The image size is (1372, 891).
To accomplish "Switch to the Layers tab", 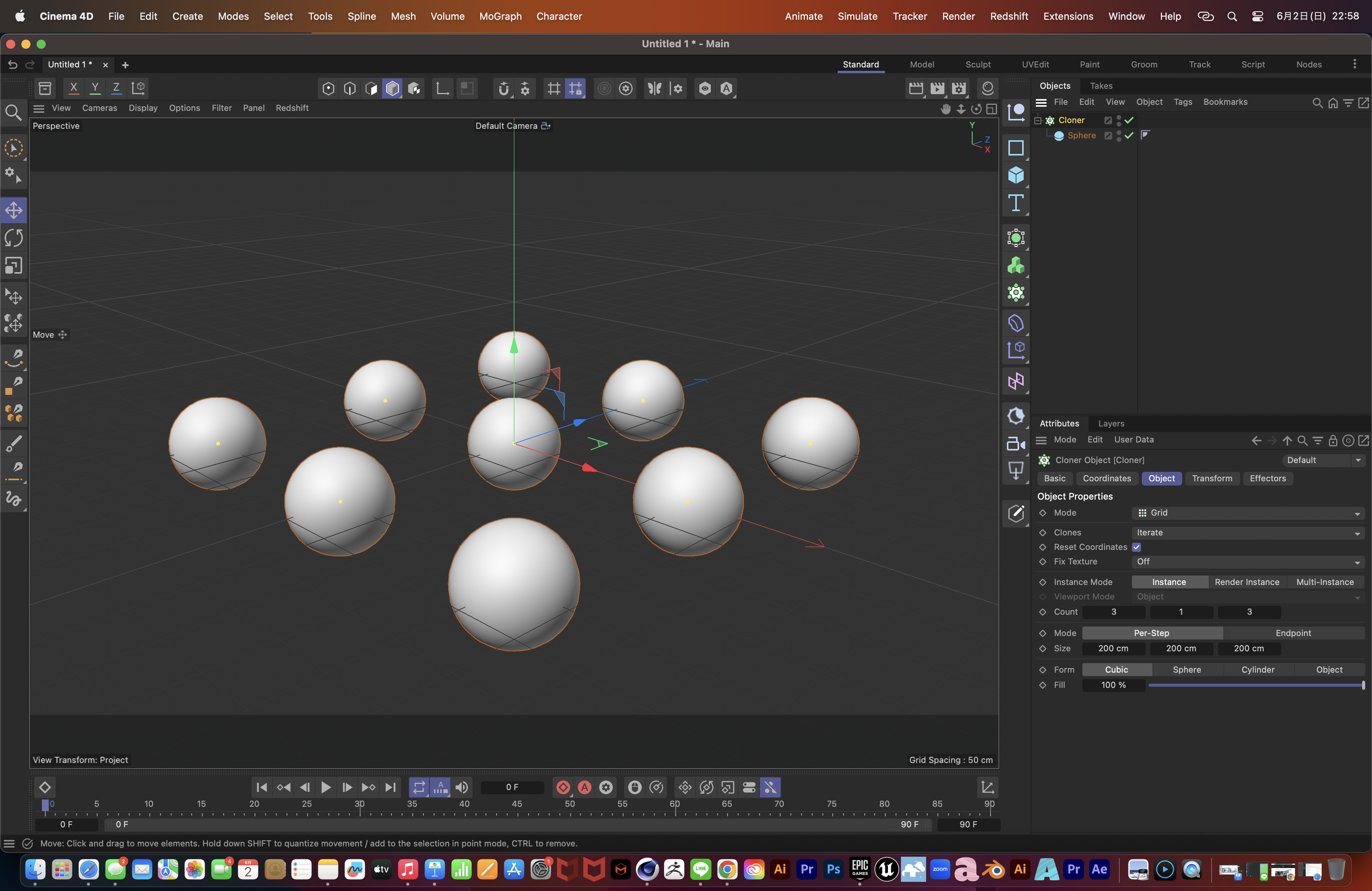I will click(1111, 423).
